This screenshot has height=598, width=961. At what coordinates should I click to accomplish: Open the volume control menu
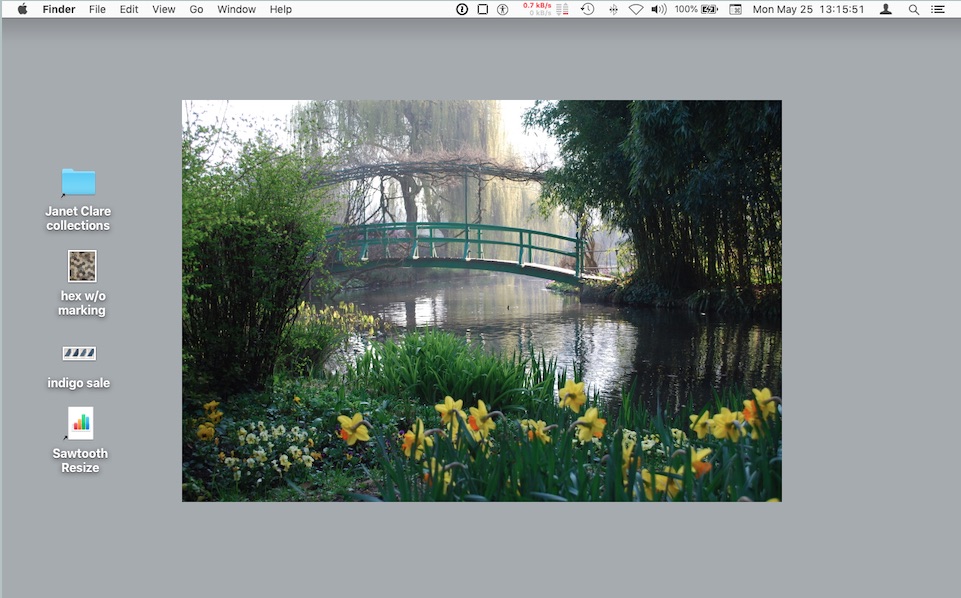(x=659, y=9)
